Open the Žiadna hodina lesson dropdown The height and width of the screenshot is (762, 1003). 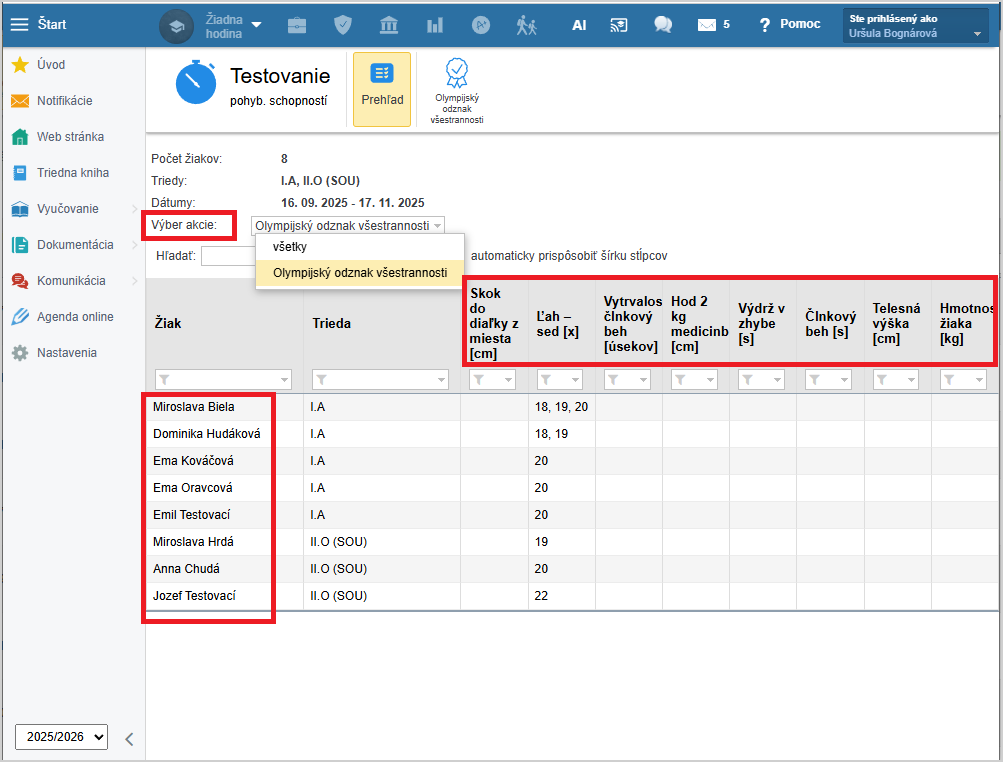233,26
